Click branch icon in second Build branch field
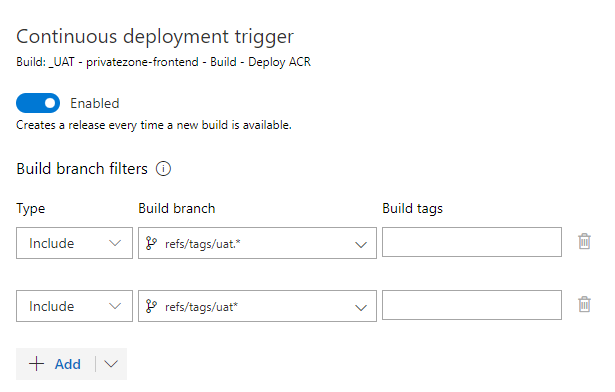 coord(151,306)
